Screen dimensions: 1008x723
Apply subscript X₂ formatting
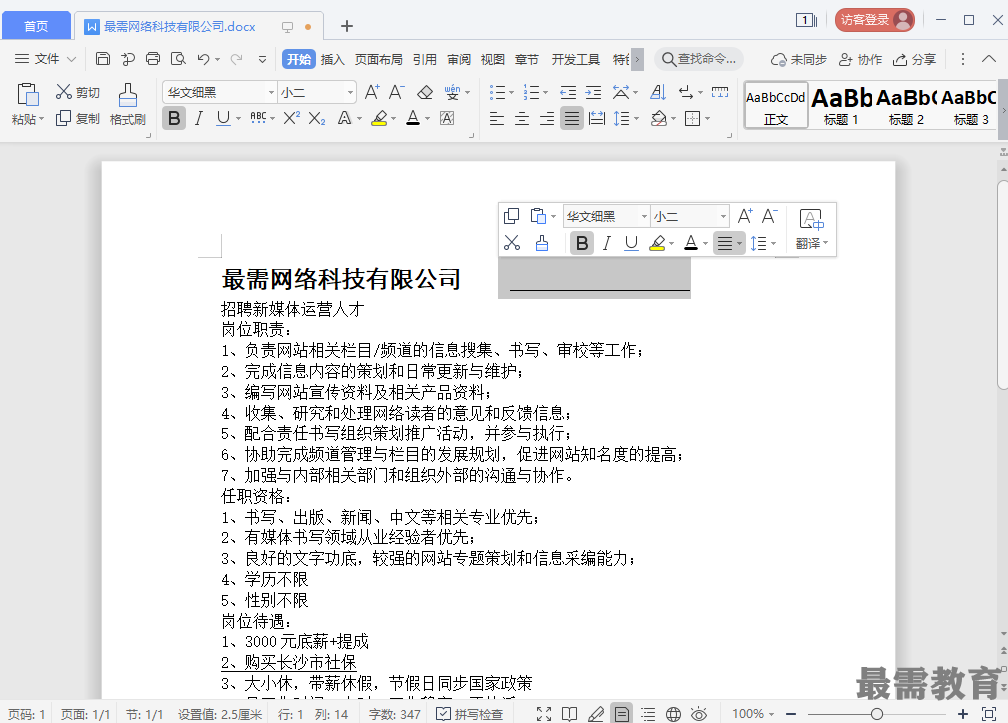316,118
